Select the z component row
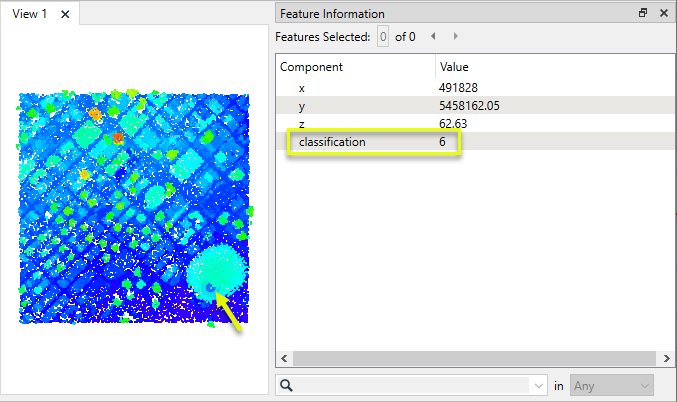Screen dimensions: 677x402 (302, 123)
